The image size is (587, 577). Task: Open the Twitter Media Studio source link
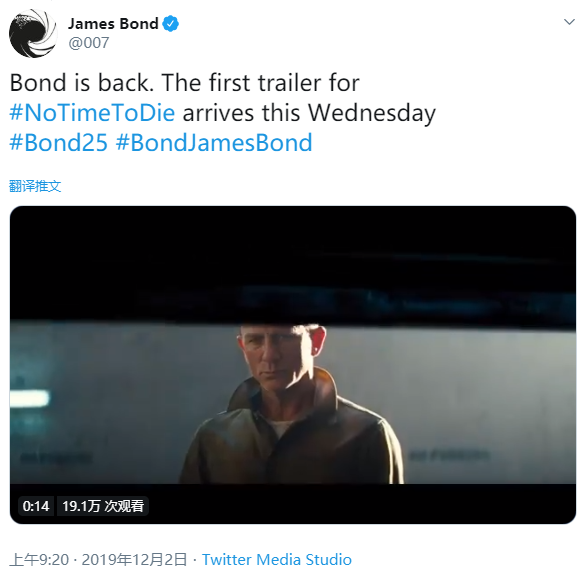pos(277,560)
